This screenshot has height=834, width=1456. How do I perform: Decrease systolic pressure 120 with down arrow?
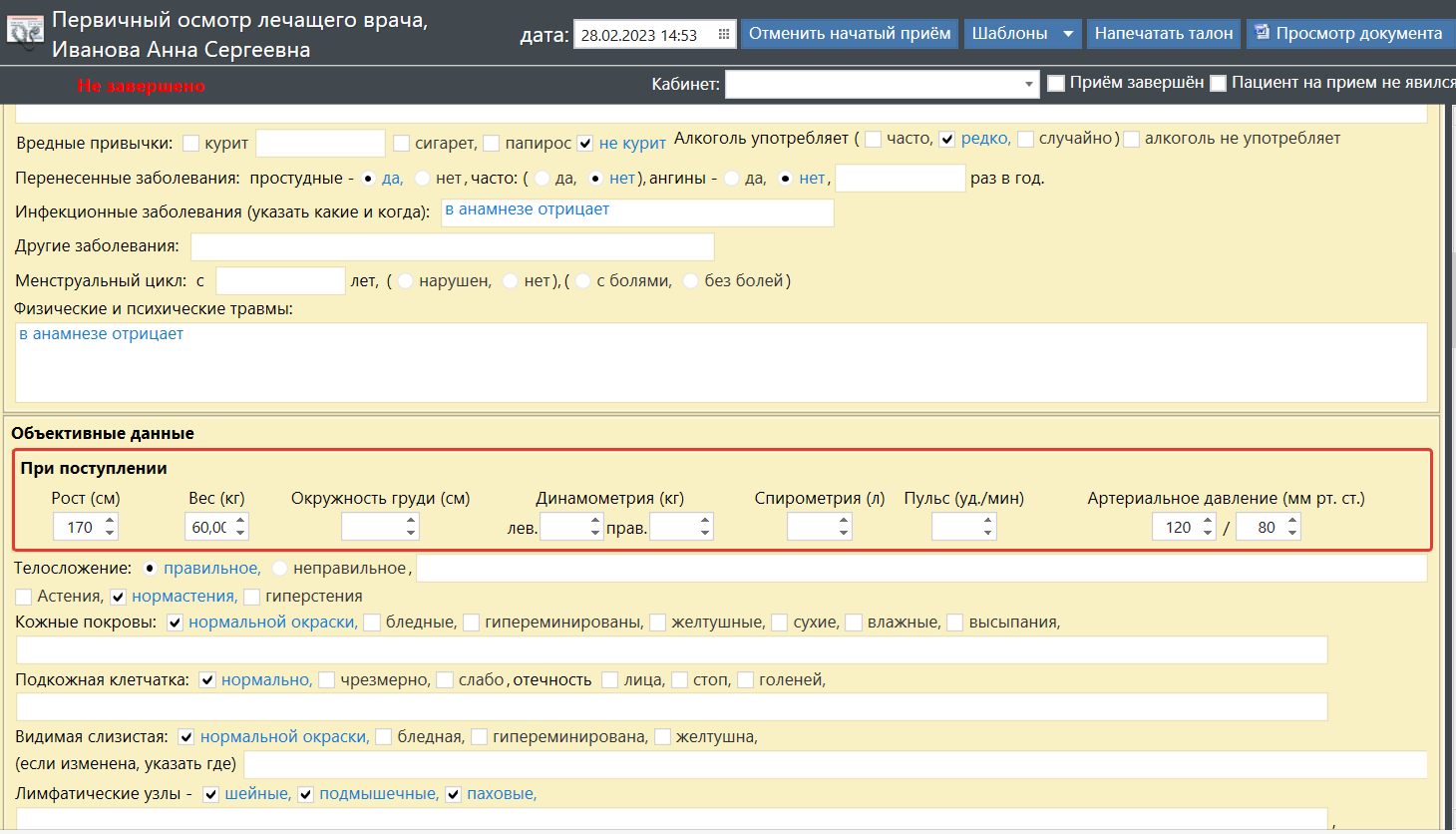tap(1208, 533)
